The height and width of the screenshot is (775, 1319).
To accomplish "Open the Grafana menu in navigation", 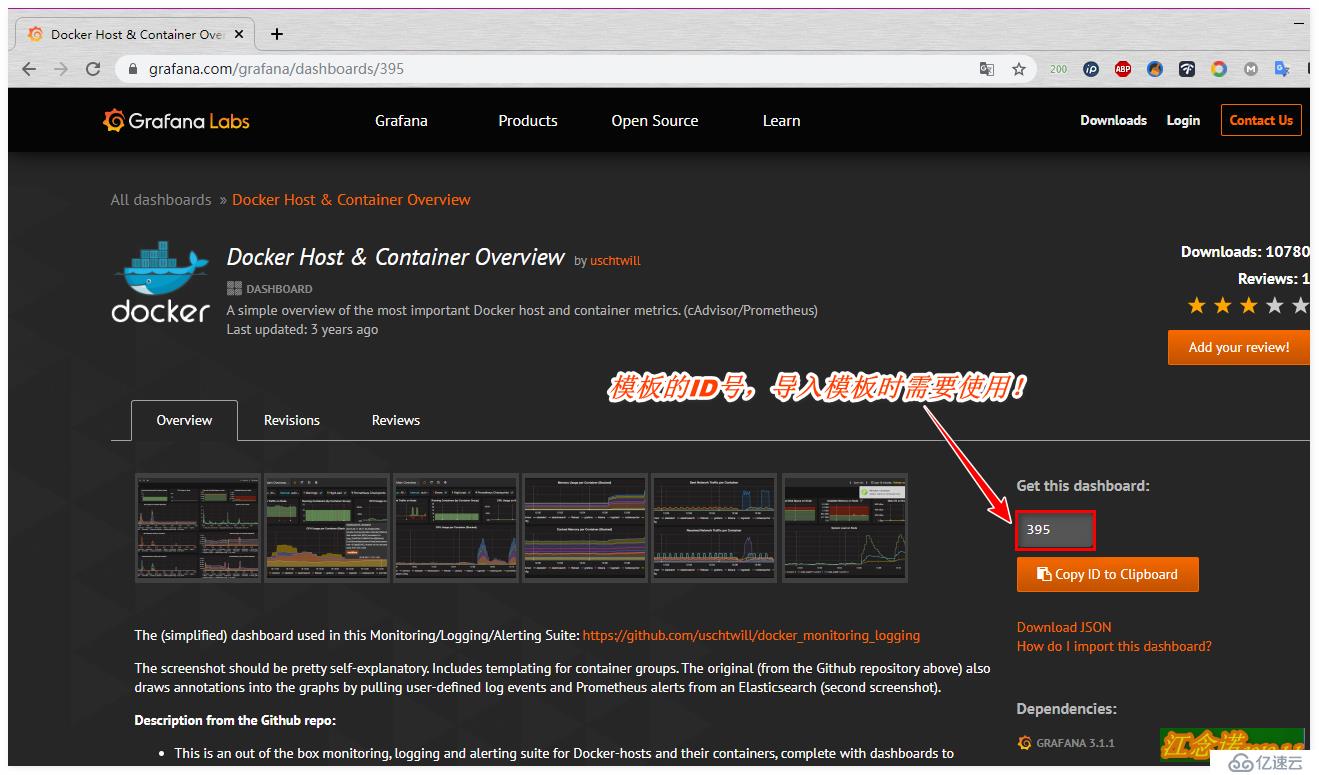I will pyautogui.click(x=401, y=121).
